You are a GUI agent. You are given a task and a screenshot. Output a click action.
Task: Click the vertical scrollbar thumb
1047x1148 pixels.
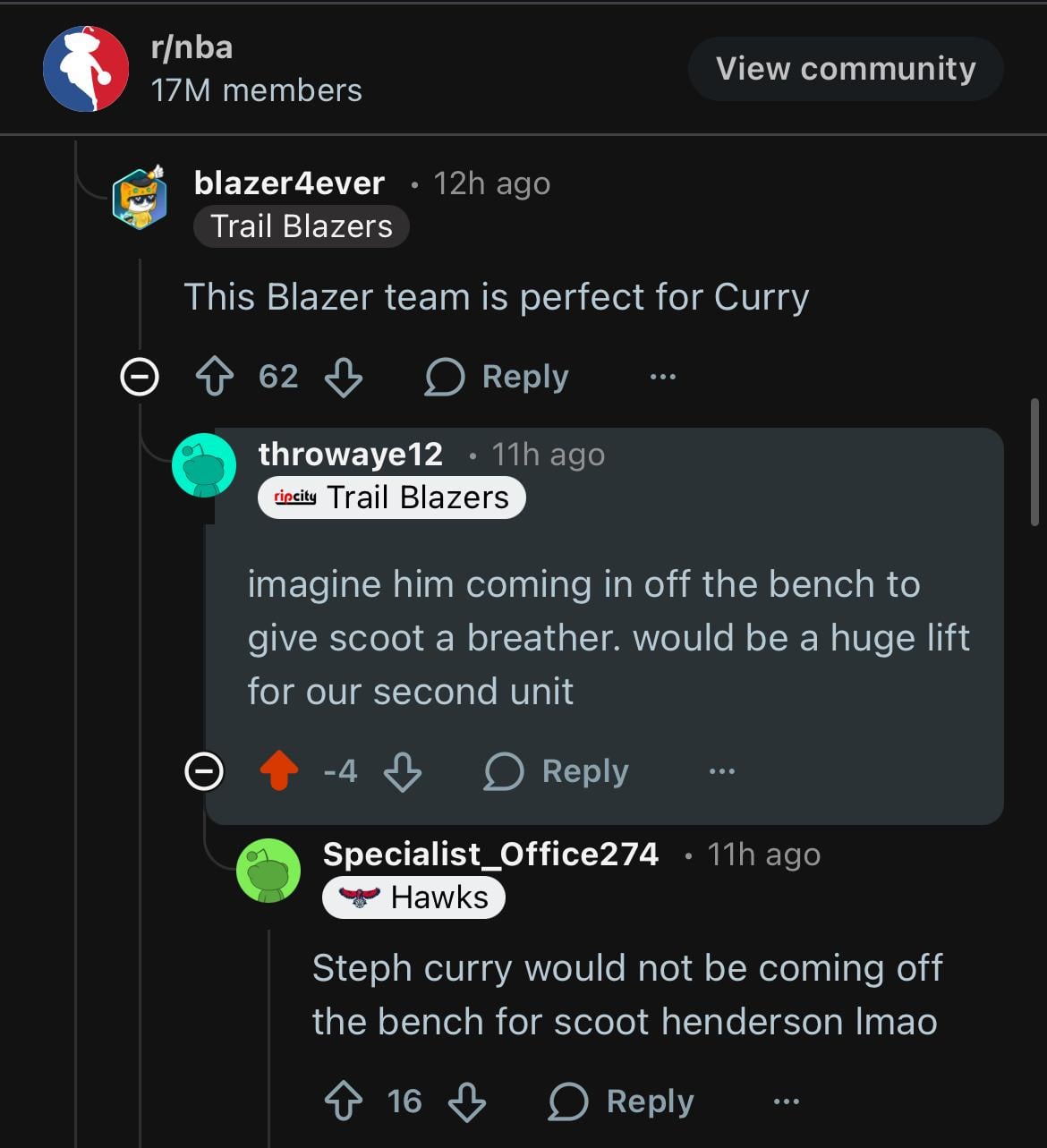click(x=1035, y=462)
